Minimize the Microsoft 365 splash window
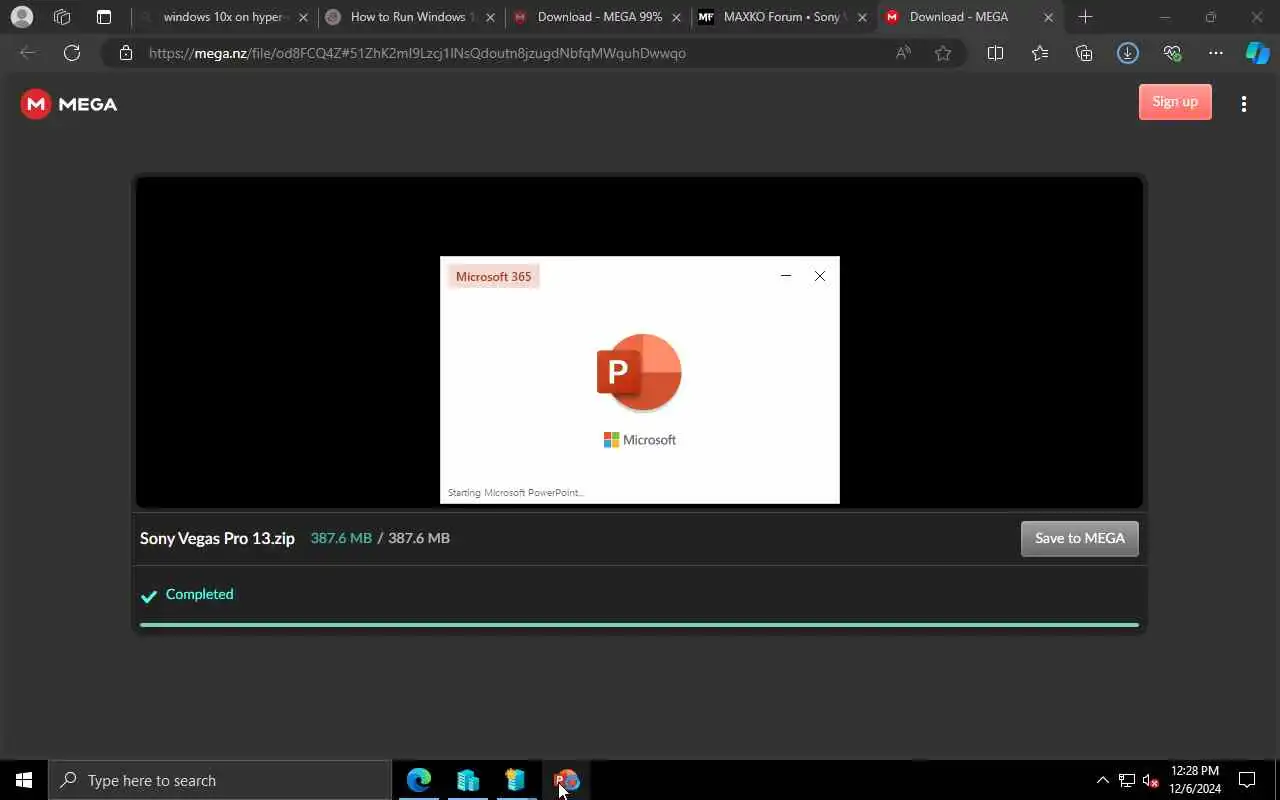The image size is (1280, 800). pyautogui.click(x=786, y=276)
